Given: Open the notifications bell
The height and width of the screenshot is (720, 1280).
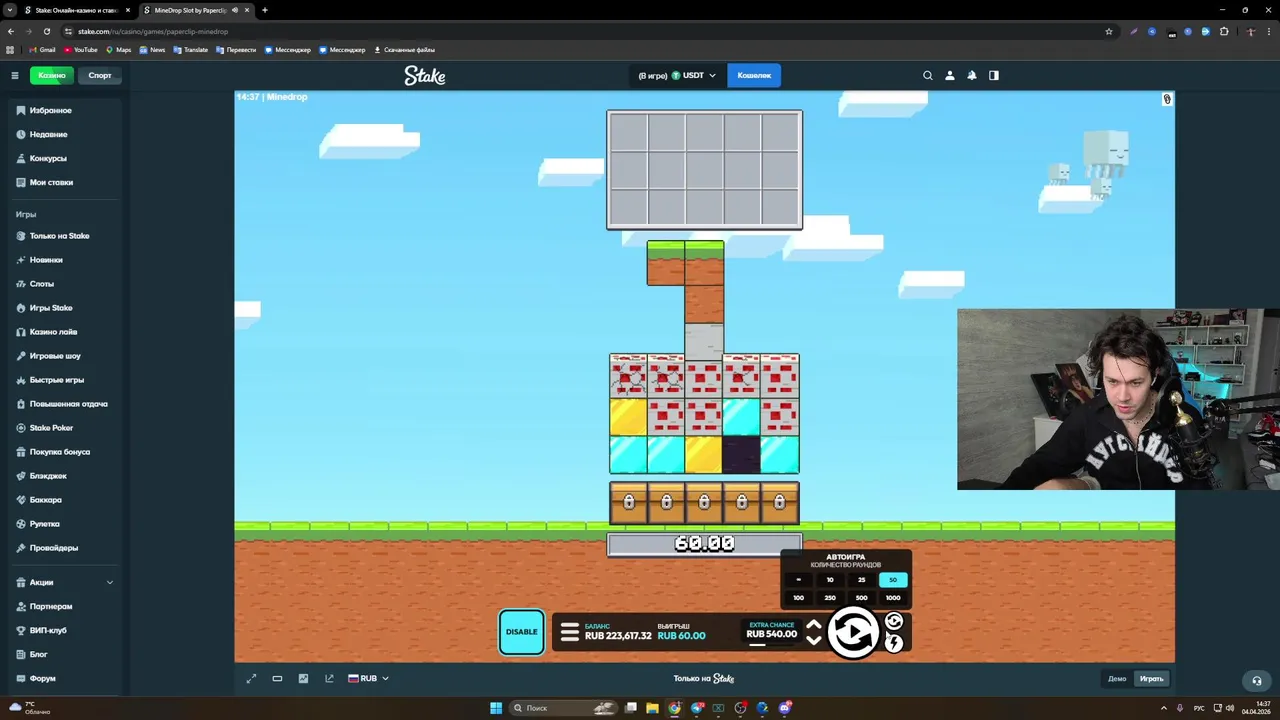Looking at the screenshot, I should point(972,75).
